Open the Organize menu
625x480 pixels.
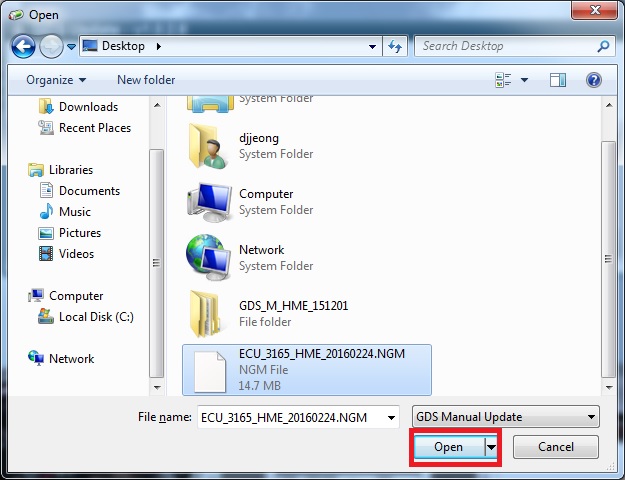[x=56, y=80]
